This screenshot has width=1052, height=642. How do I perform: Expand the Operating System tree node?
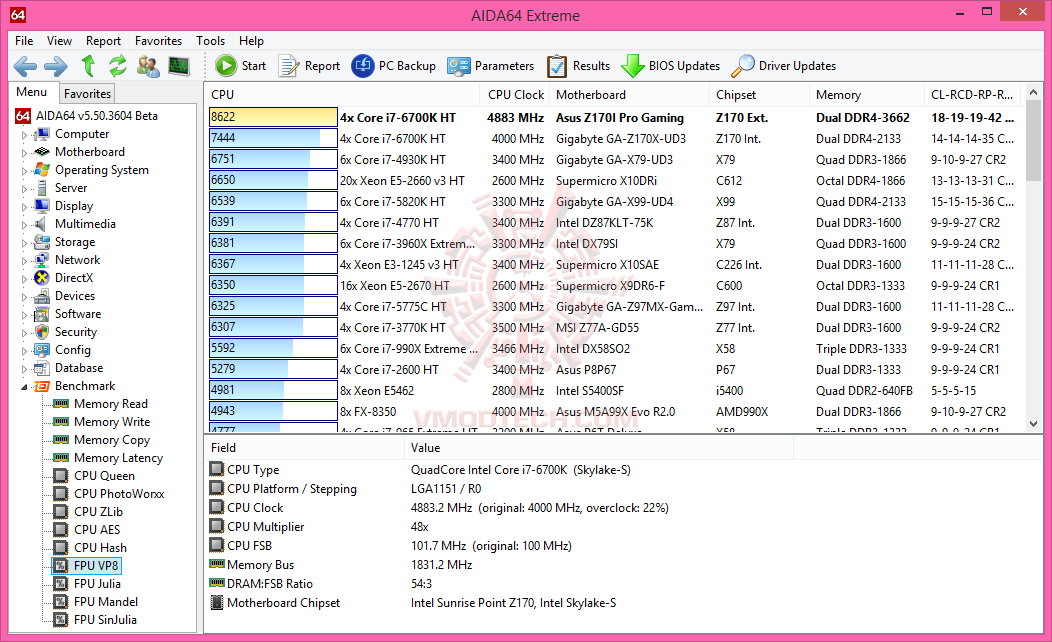tap(24, 171)
